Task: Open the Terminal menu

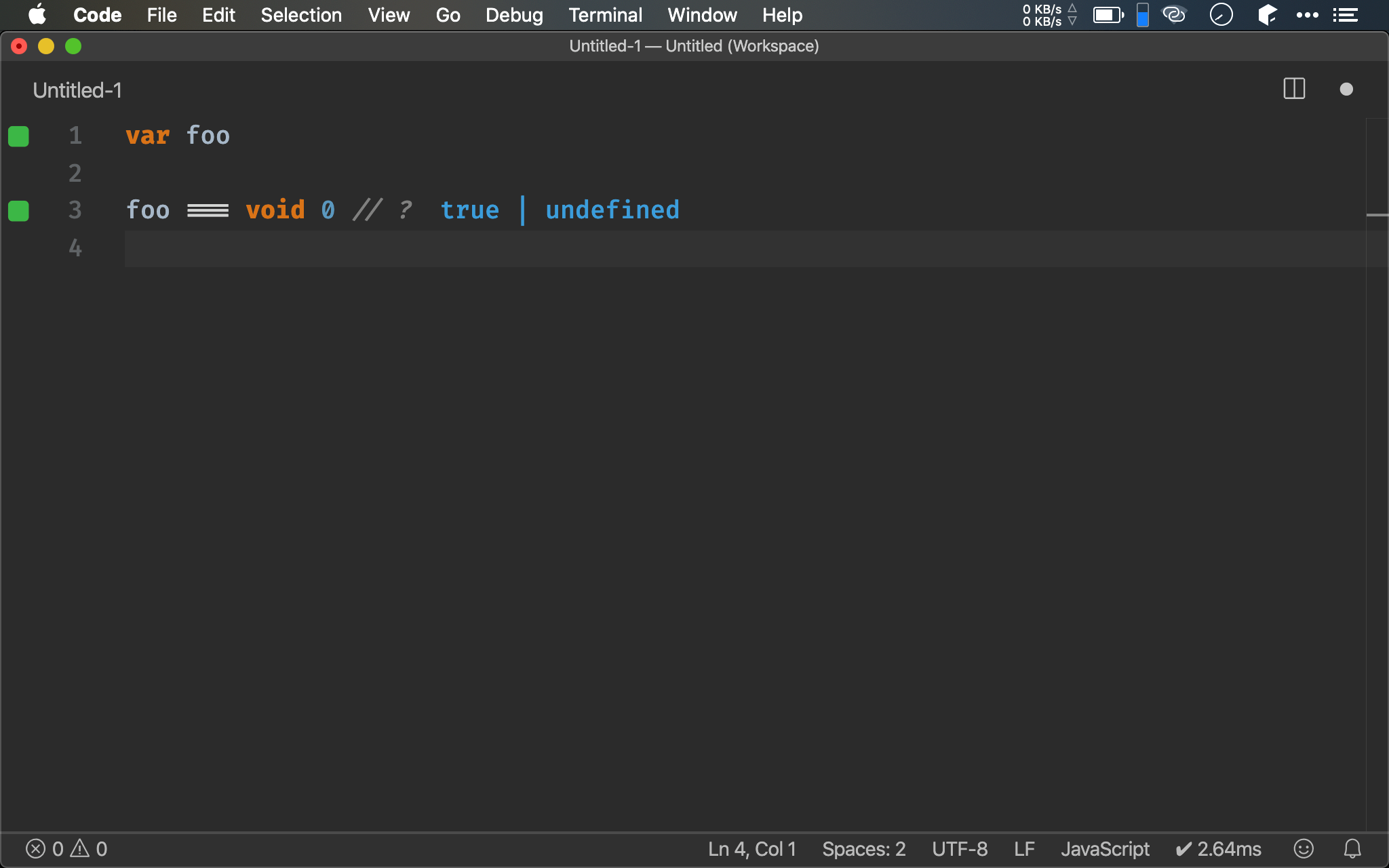Action: (x=605, y=15)
